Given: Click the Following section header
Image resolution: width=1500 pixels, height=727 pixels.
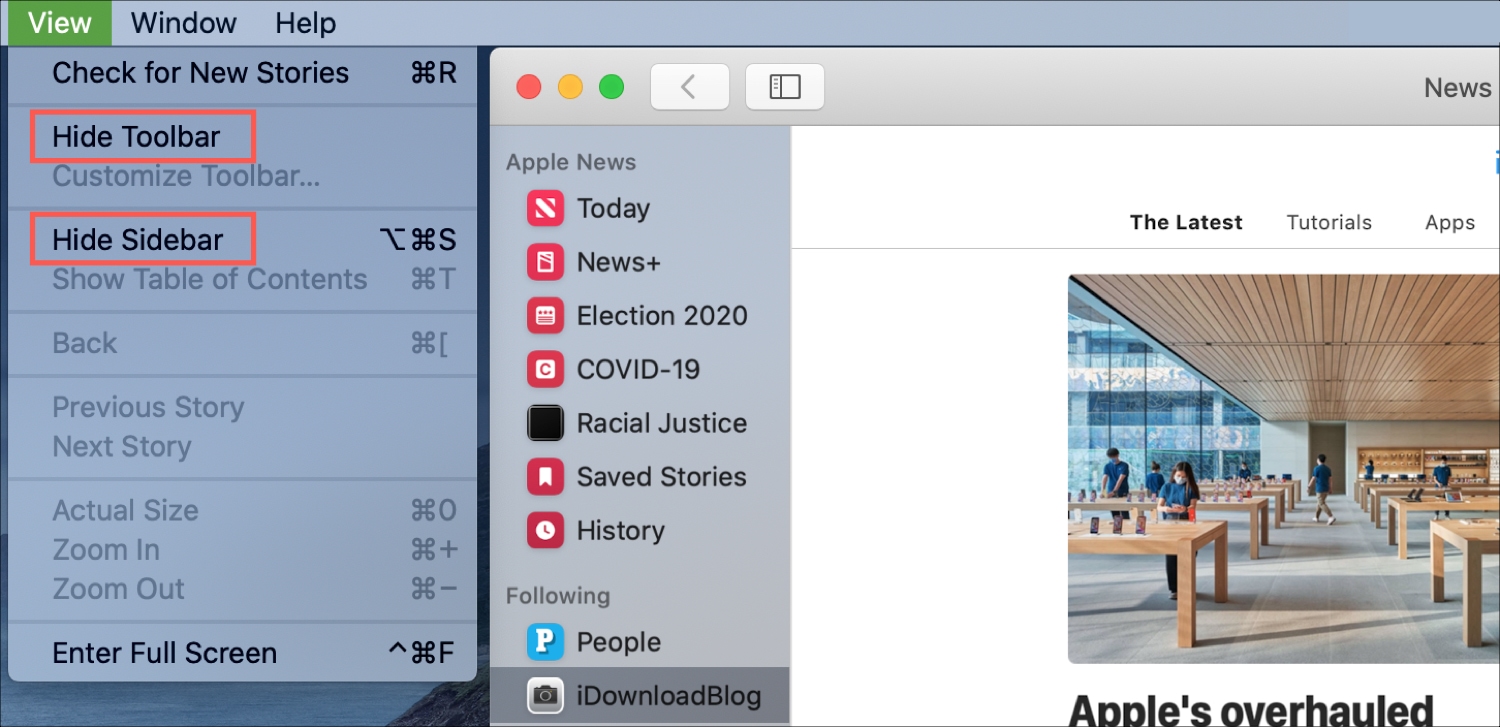Looking at the screenshot, I should point(558,596).
